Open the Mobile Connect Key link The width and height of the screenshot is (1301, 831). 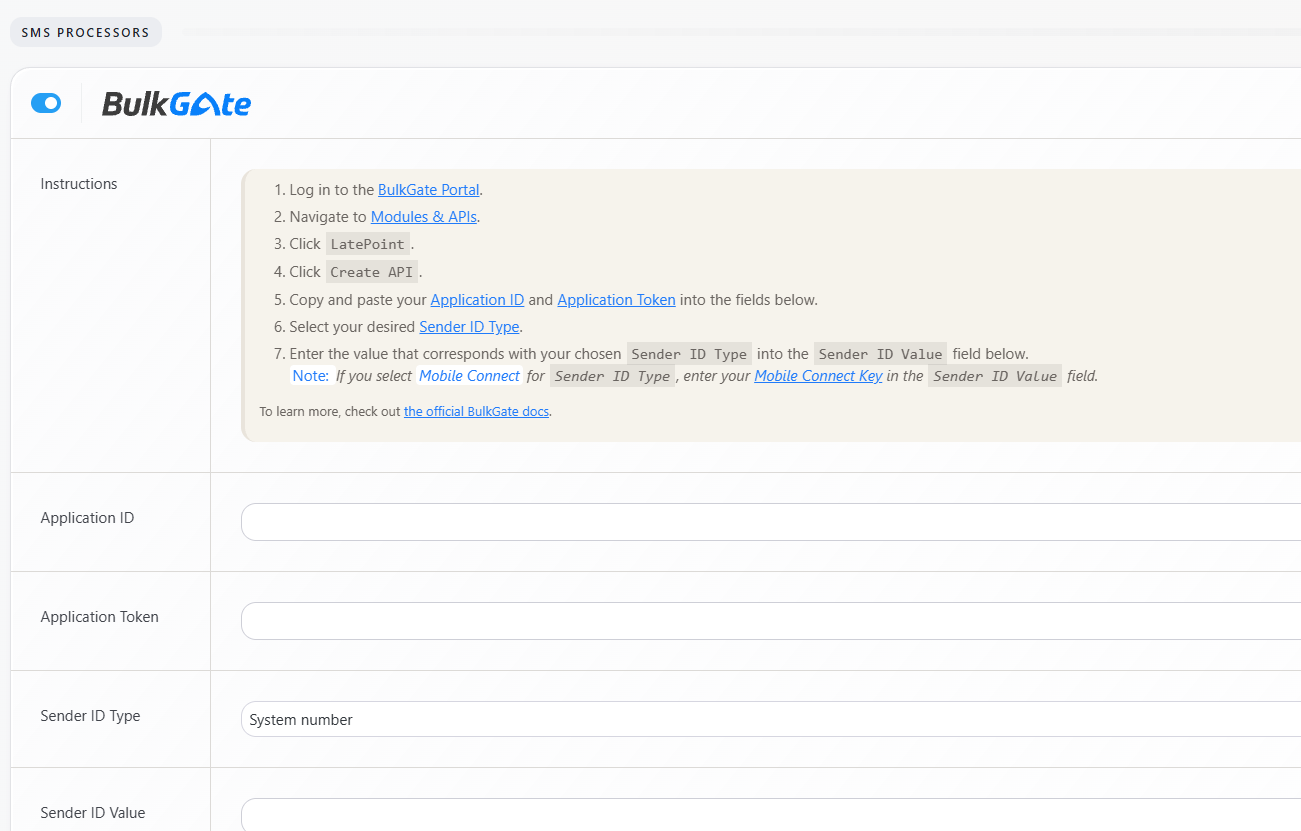[x=818, y=376]
